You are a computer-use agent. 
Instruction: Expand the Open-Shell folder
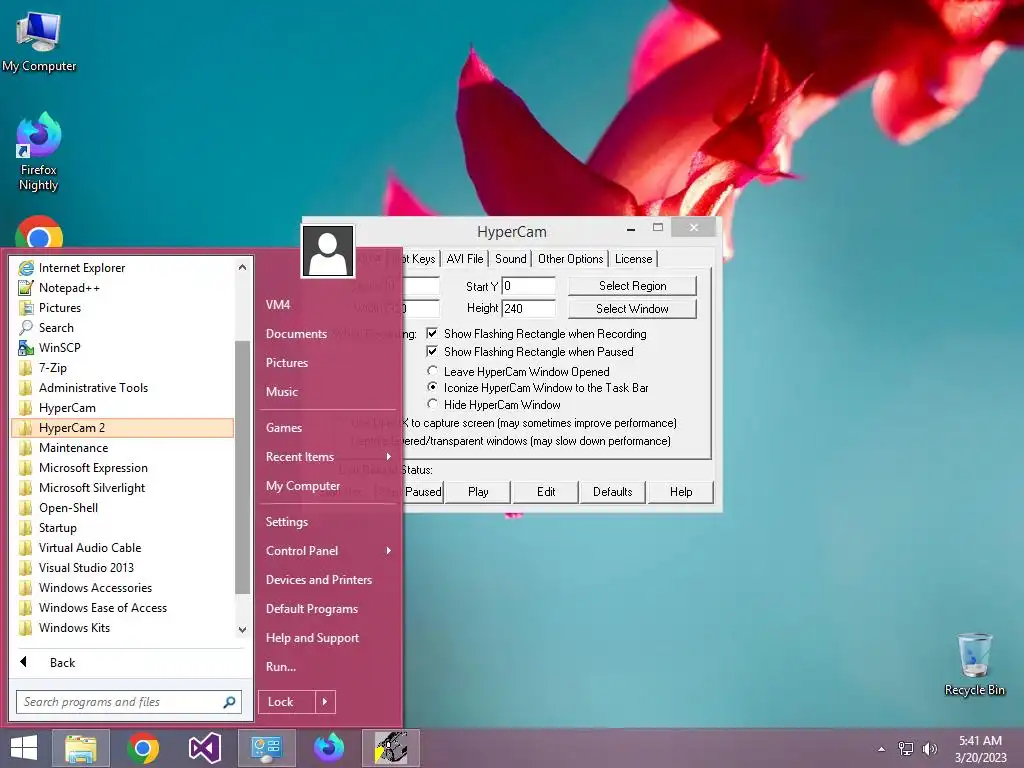(x=123, y=508)
